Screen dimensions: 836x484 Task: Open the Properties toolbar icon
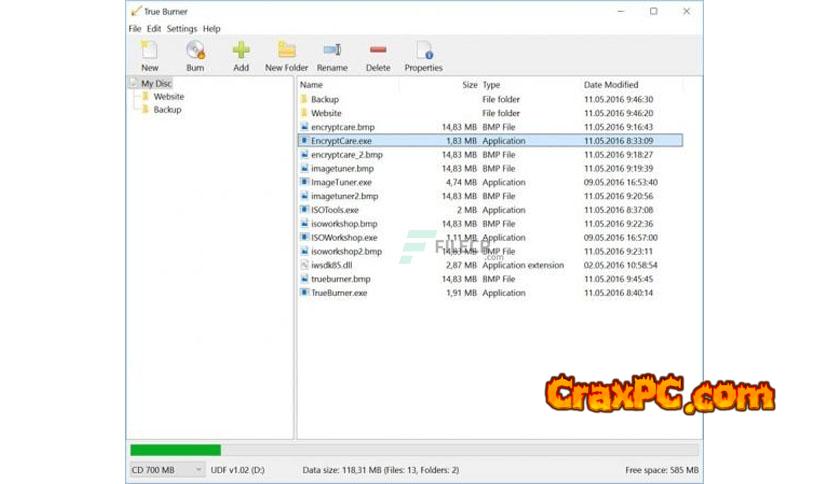424,50
